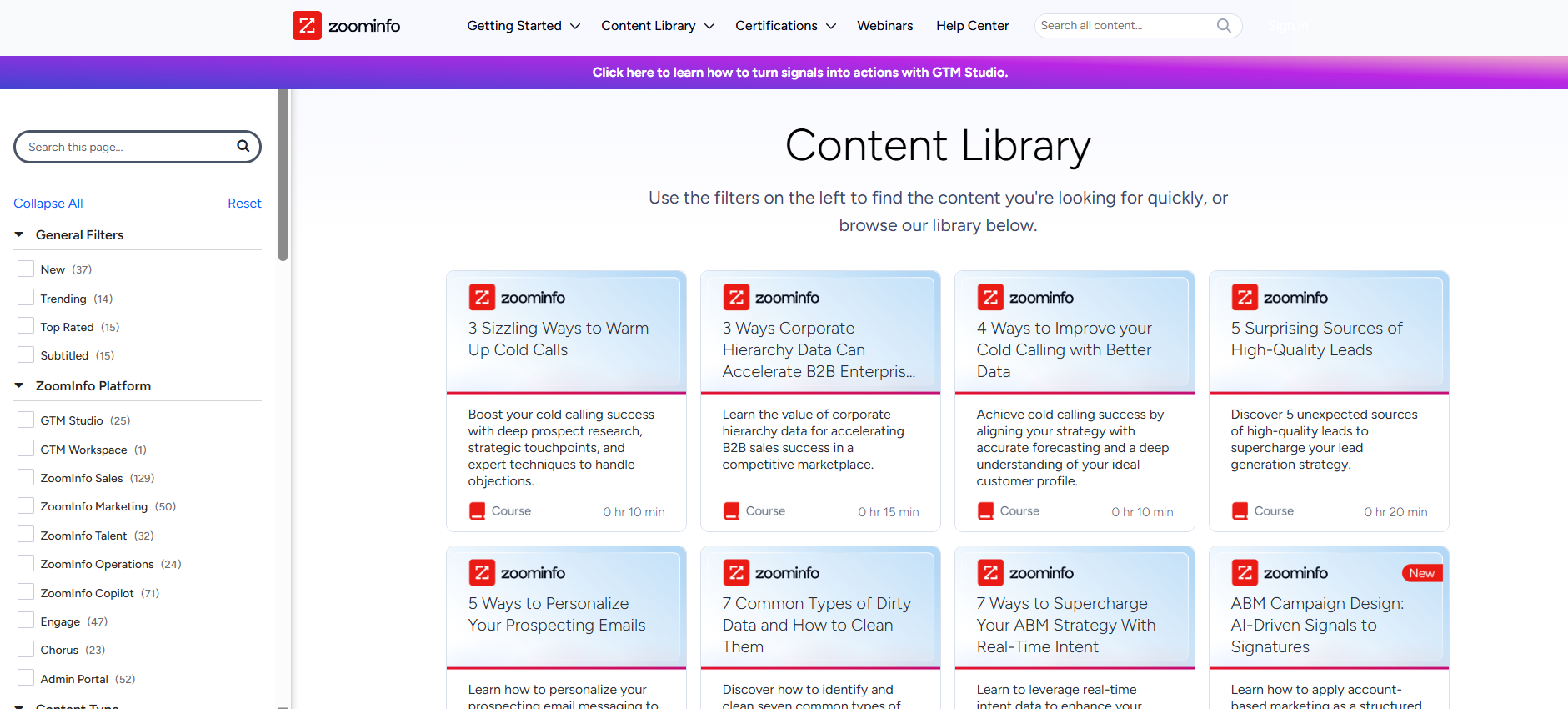Click the ZoomInfo logo on the ABM Campaign Design card

(1280, 572)
